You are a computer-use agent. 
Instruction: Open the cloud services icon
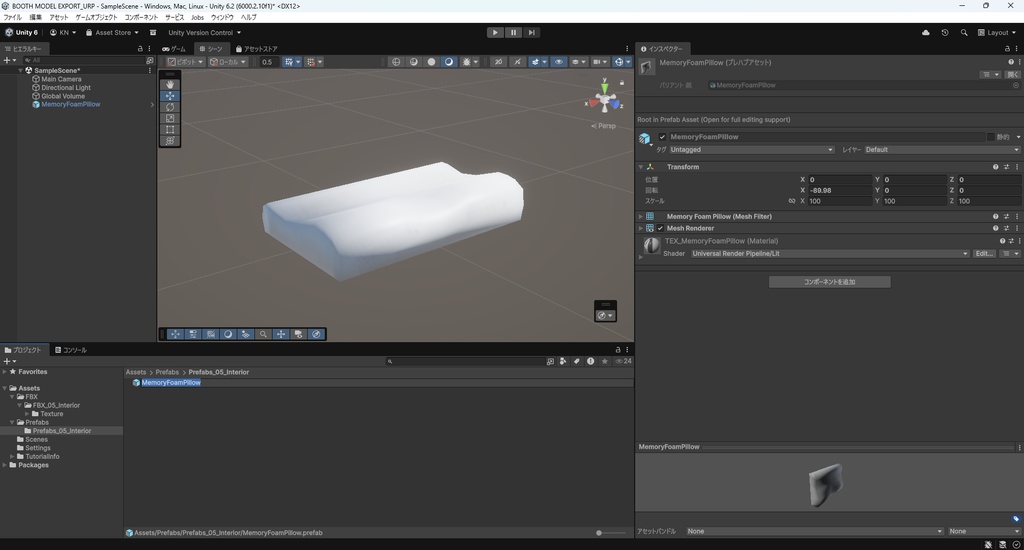coord(925,33)
